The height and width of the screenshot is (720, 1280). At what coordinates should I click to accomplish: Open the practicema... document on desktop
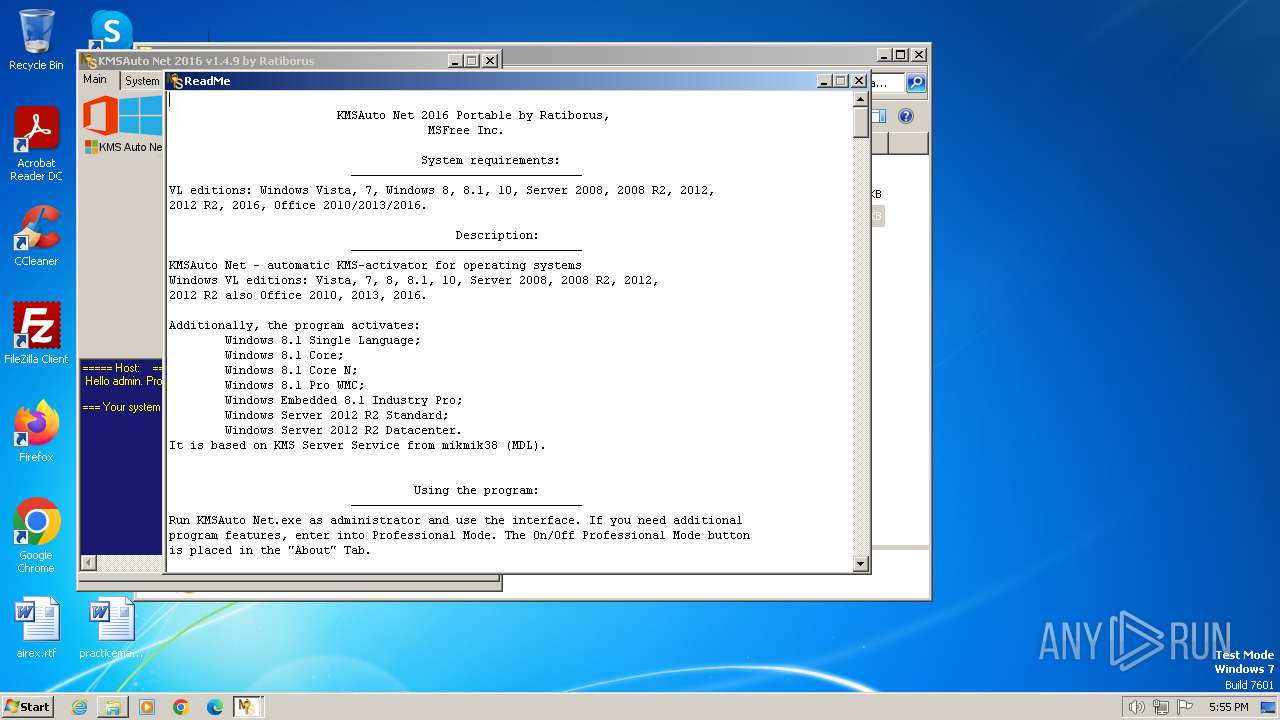point(111,628)
